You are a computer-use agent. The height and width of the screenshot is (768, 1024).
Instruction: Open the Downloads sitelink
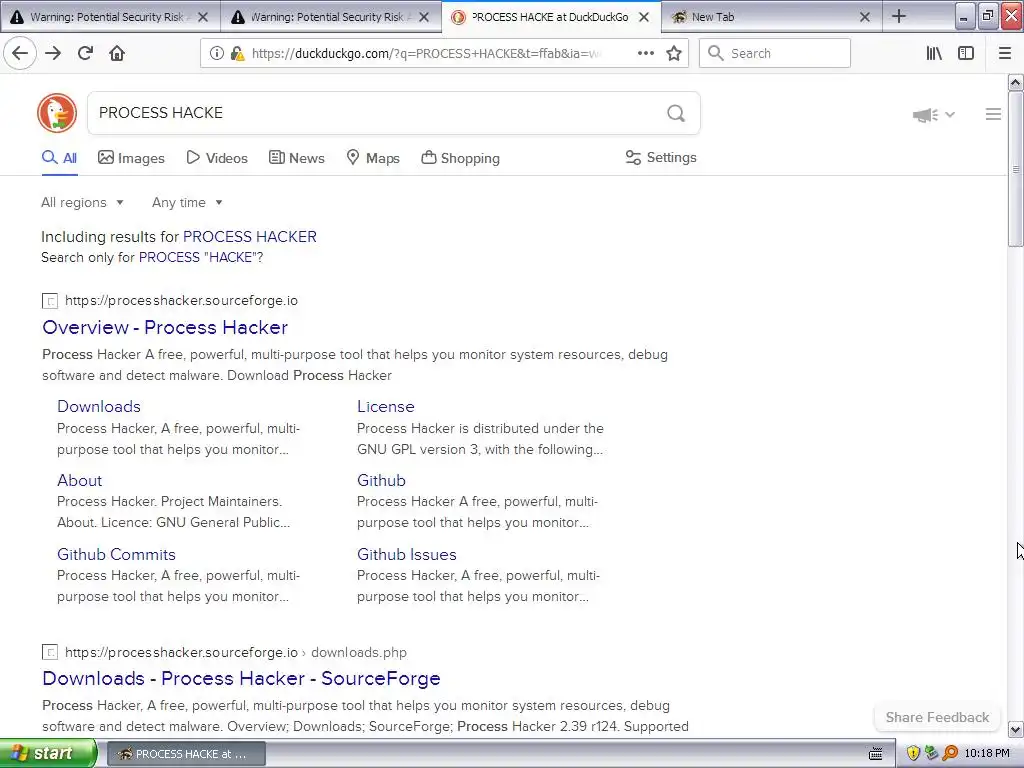[99, 406]
